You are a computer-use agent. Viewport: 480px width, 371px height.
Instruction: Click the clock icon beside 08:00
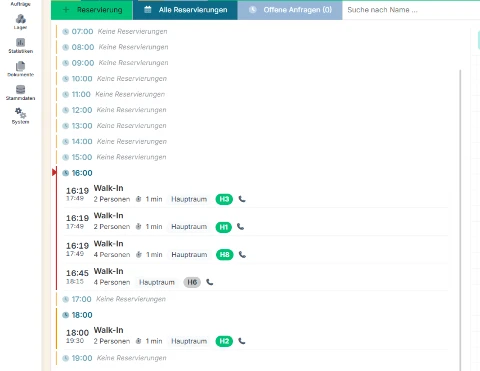pos(66,47)
